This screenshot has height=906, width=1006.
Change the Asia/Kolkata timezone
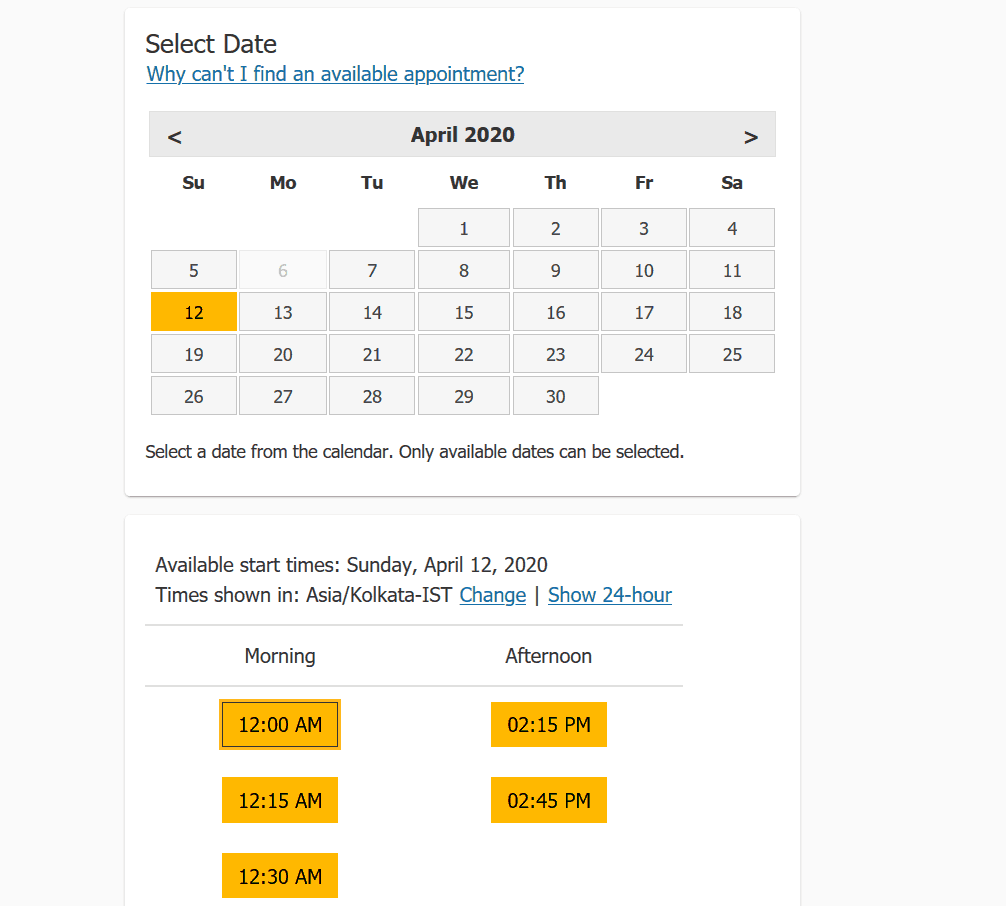492,595
